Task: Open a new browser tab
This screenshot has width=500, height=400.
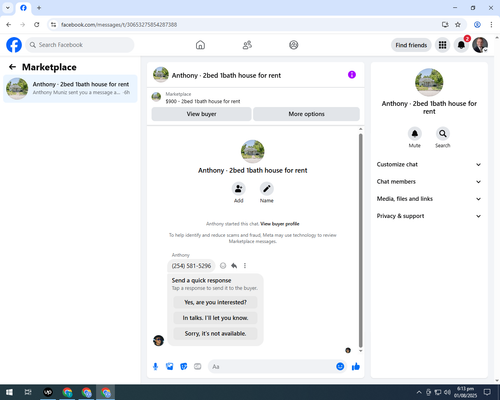Action: tap(39, 8)
